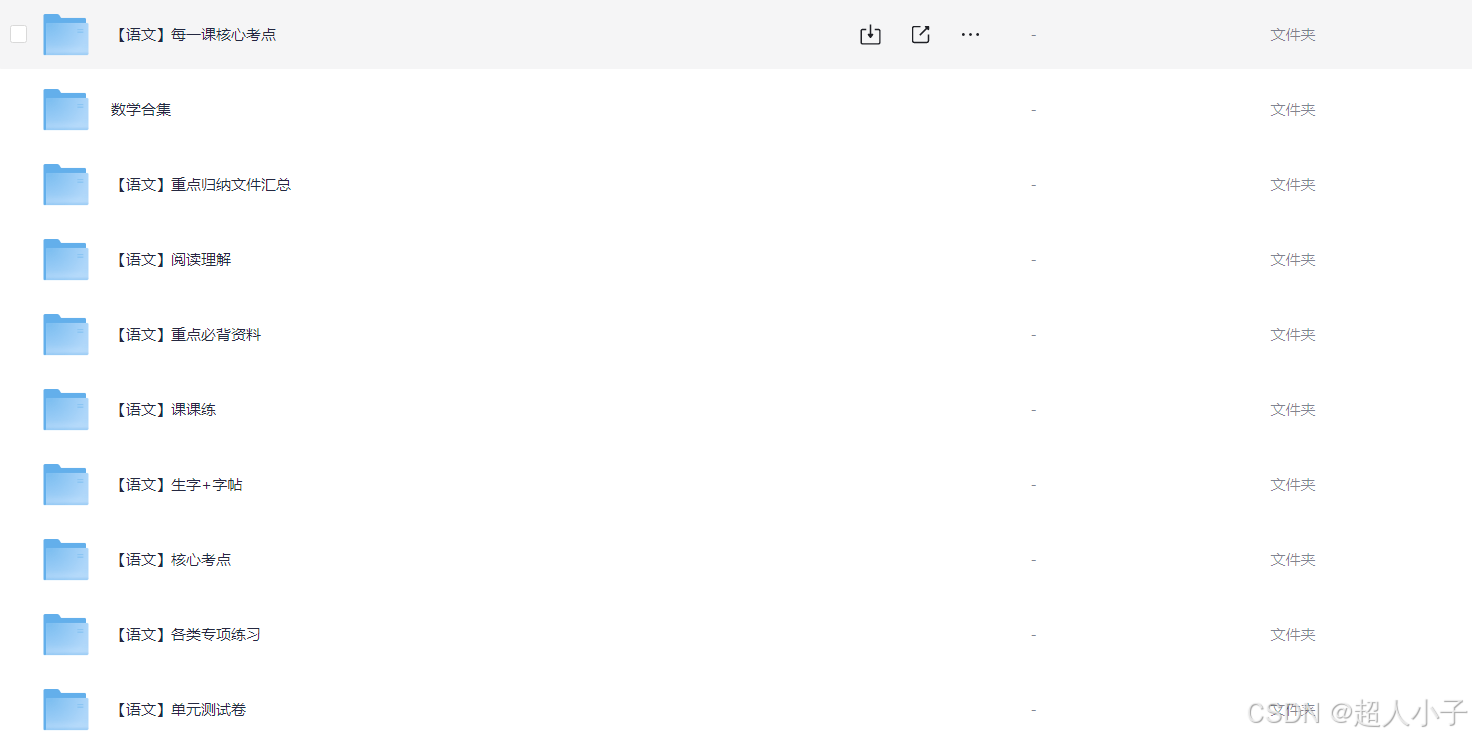Download the 【语文】每一课核心考点 folder
The height and width of the screenshot is (739, 1472).
pyautogui.click(x=870, y=35)
